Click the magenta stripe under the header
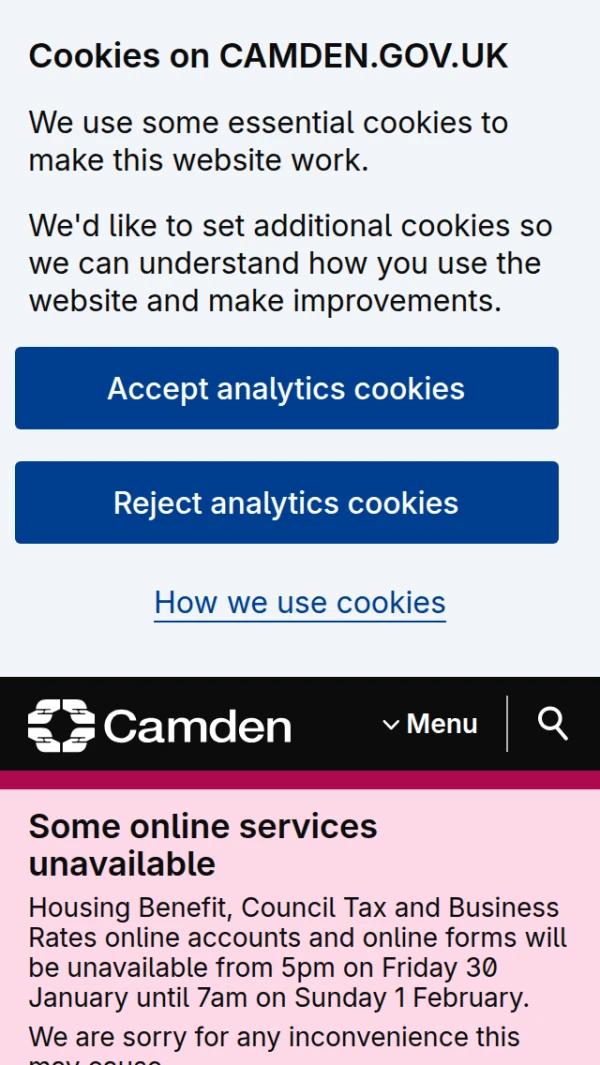 click(300, 779)
